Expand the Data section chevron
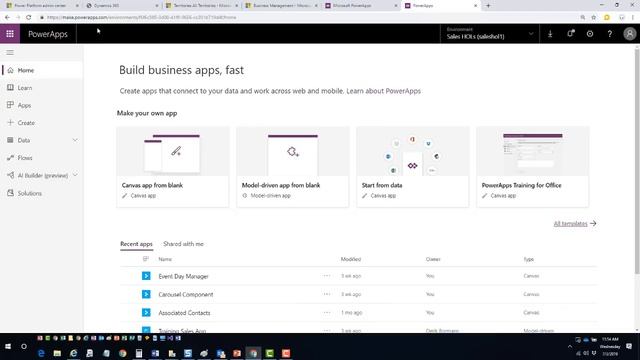This screenshot has width=640, height=360. pos(75,140)
